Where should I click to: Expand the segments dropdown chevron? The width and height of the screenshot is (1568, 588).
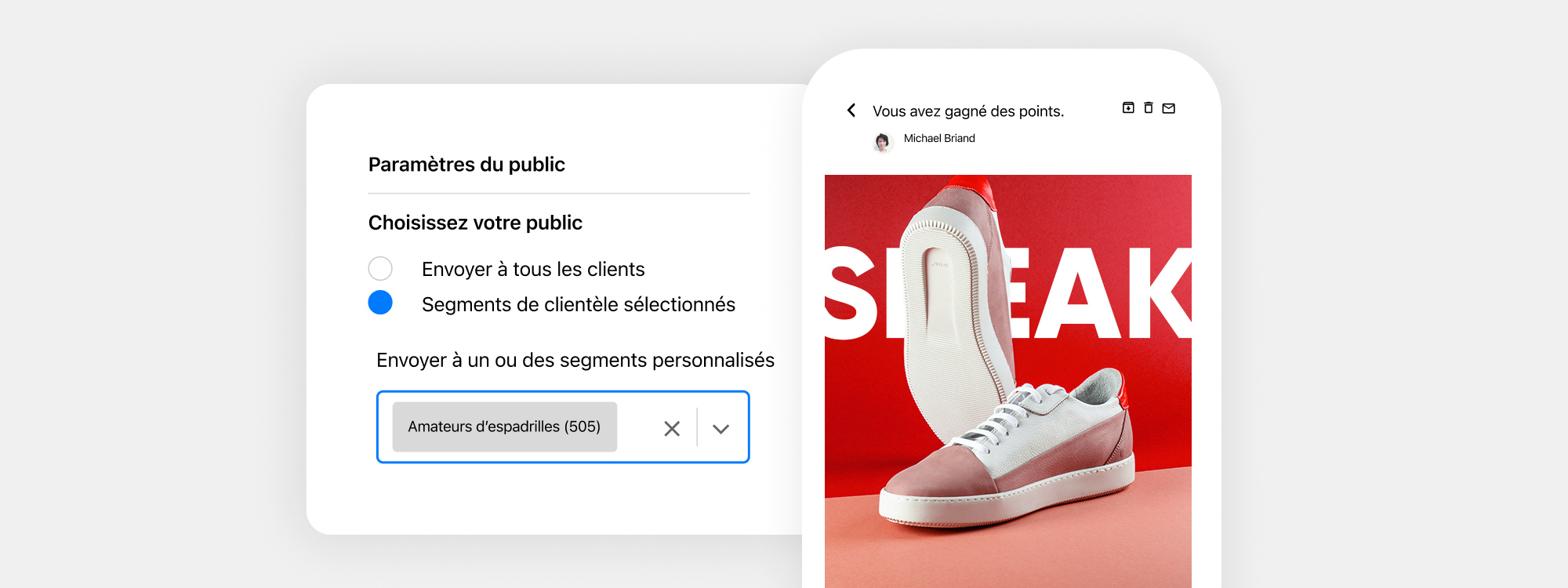point(721,428)
